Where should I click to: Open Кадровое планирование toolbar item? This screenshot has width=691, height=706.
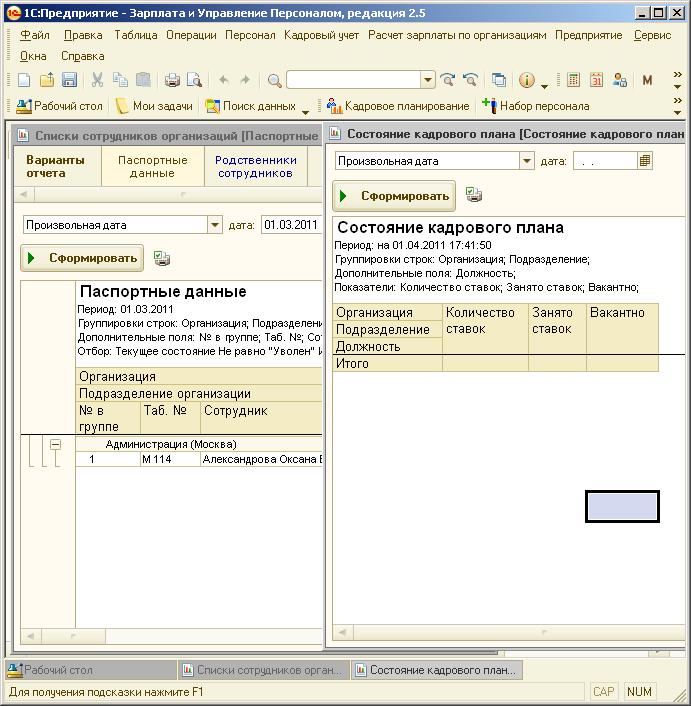(398, 106)
